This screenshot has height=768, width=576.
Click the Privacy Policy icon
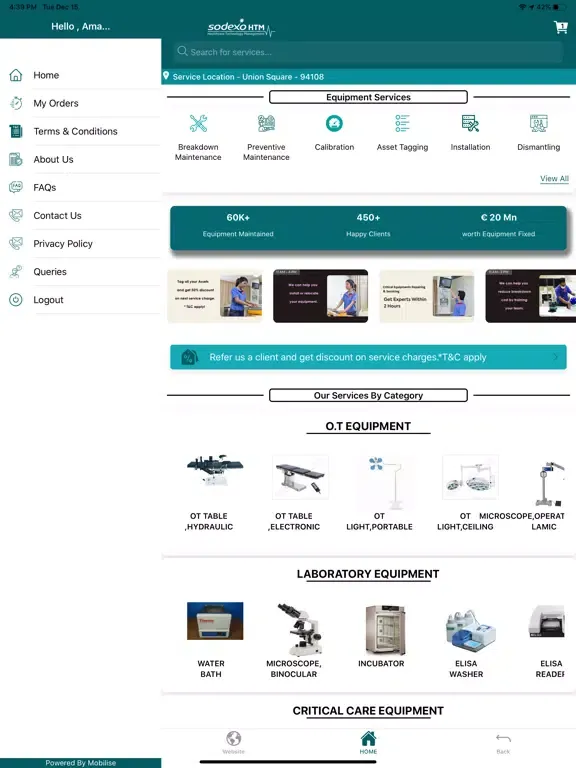click(x=16, y=243)
